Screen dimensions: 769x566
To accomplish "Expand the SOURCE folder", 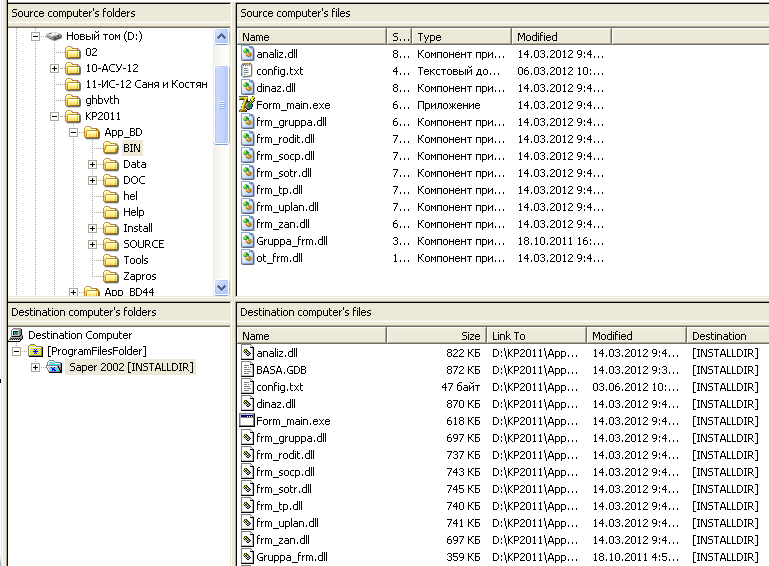I will tap(92, 244).
